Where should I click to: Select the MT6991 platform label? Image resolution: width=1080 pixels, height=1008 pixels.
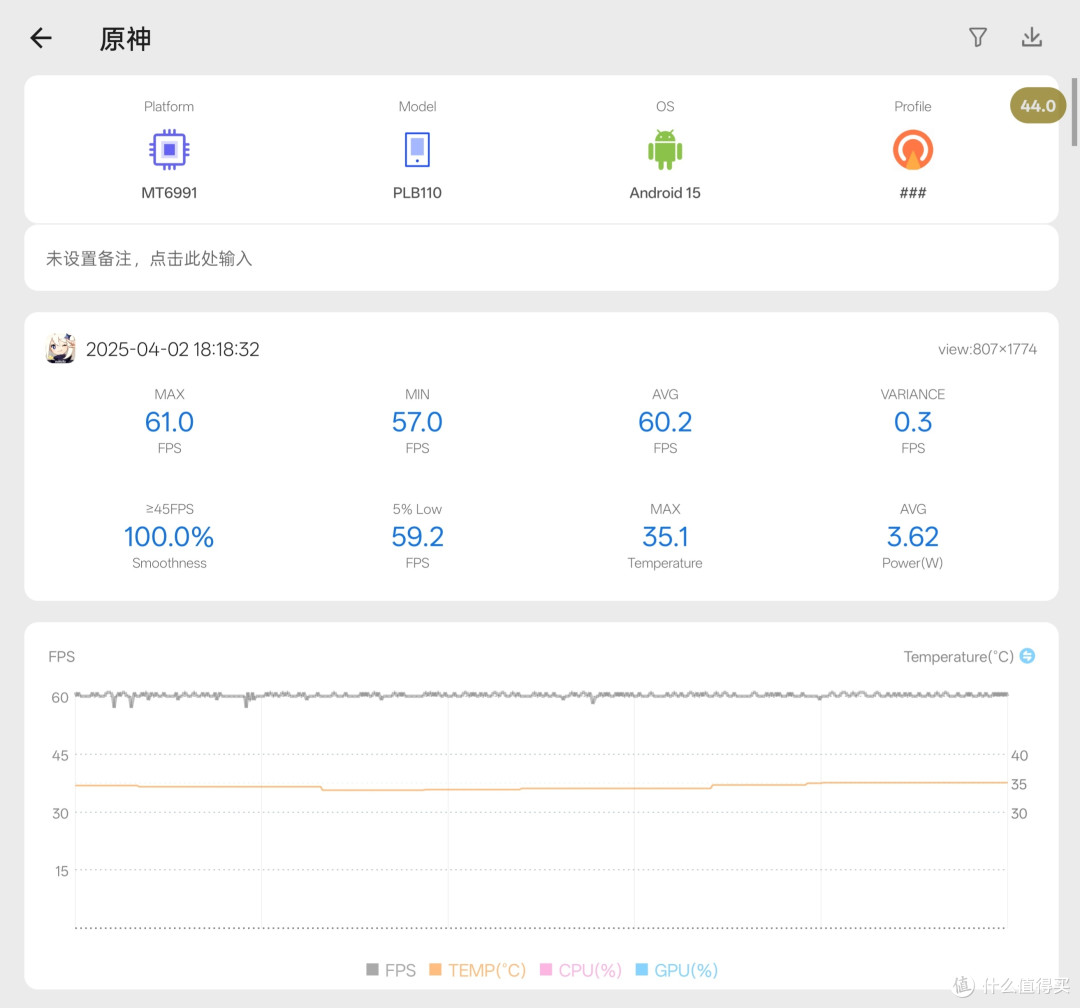(169, 193)
